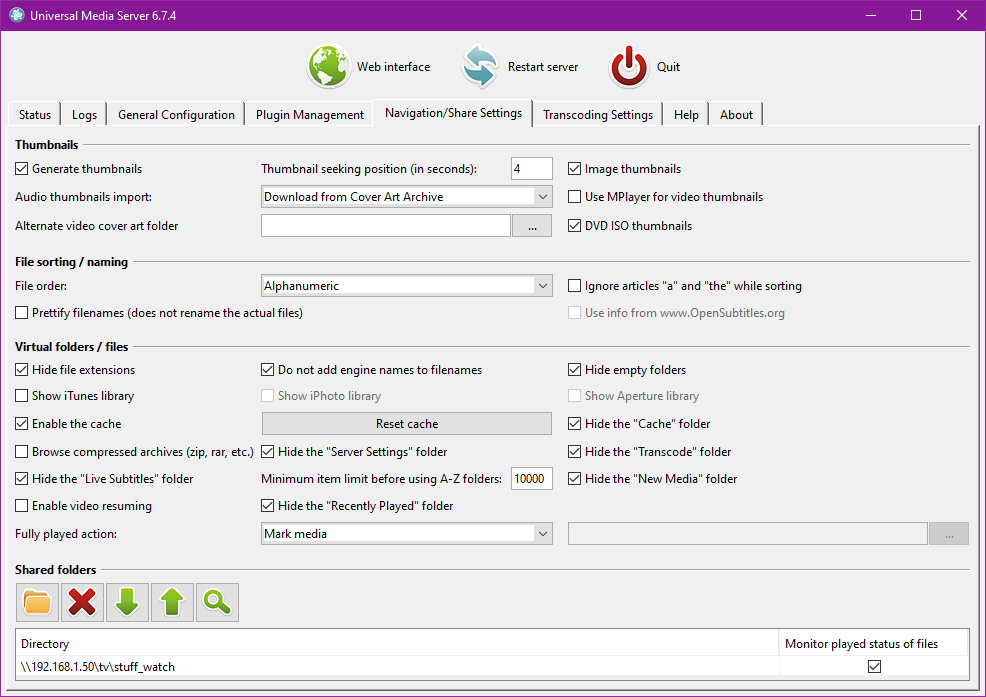The height and width of the screenshot is (697, 986).
Task: Move shared folder up with green arrow
Action: pos(172,602)
